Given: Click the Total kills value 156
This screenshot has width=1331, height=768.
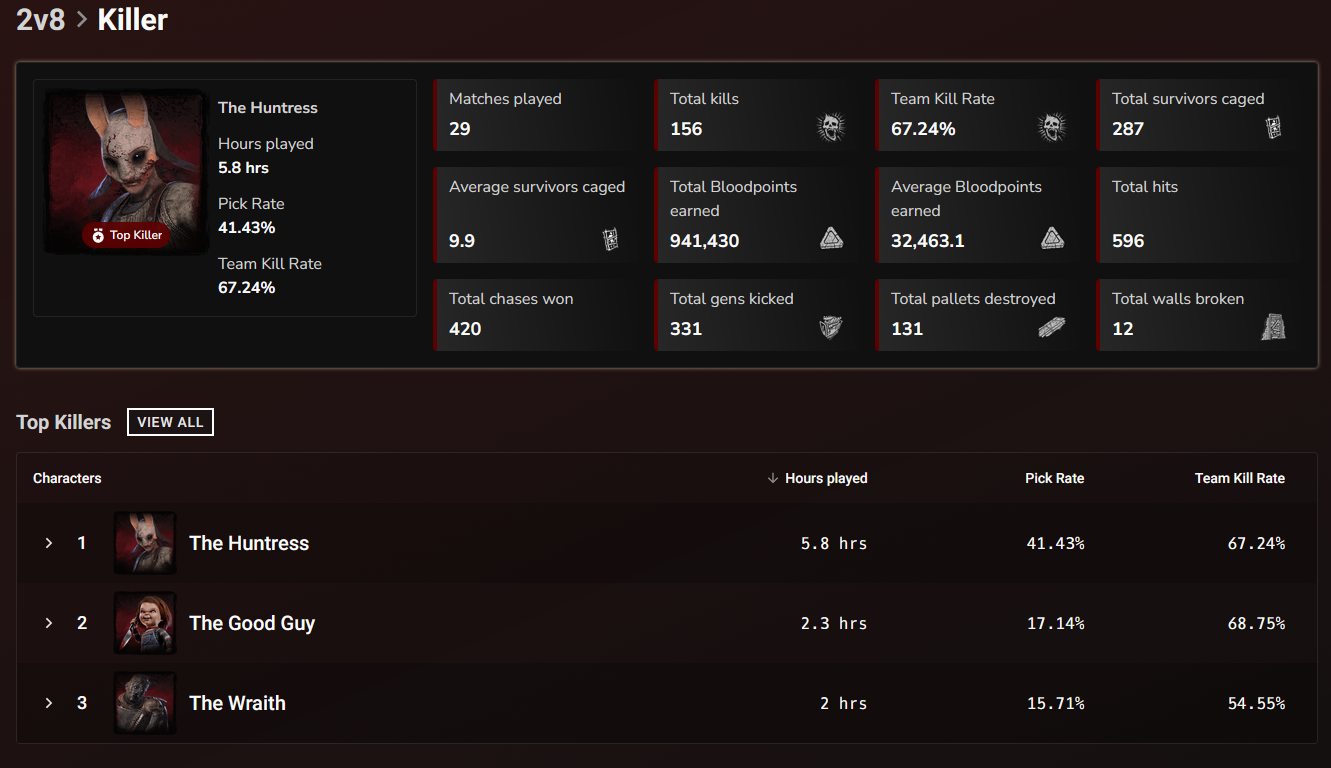Looking at the screenshot, I should [x=686, y=129].
